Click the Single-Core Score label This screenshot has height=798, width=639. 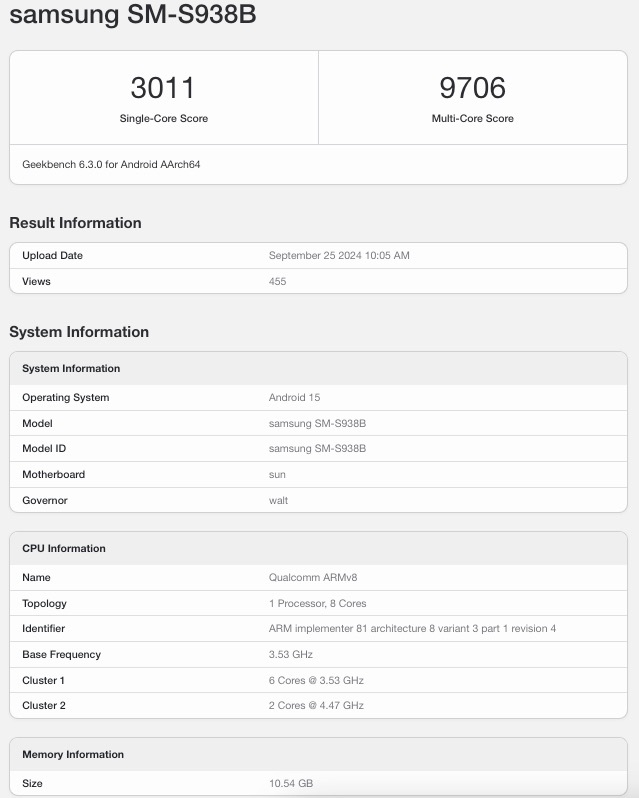(x=164, y=118)
